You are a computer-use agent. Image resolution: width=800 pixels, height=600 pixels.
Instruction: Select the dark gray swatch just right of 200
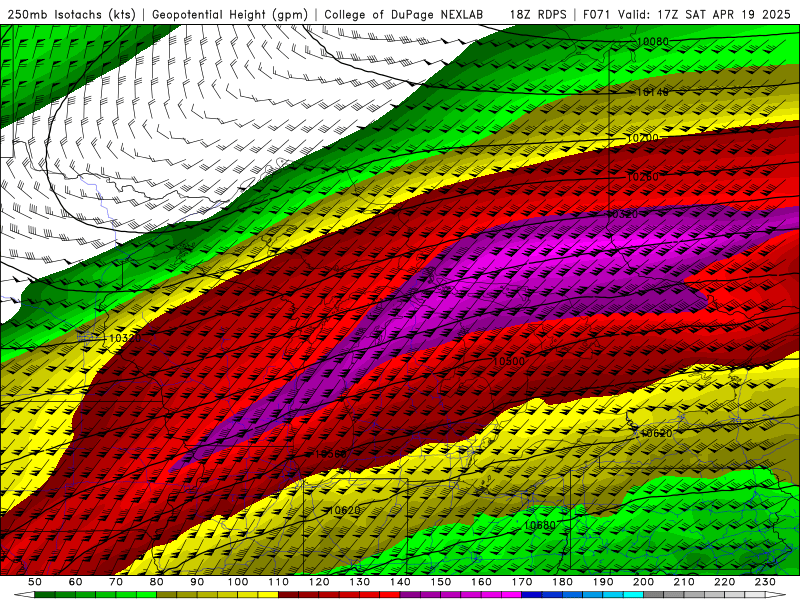[x=654, y=595]
